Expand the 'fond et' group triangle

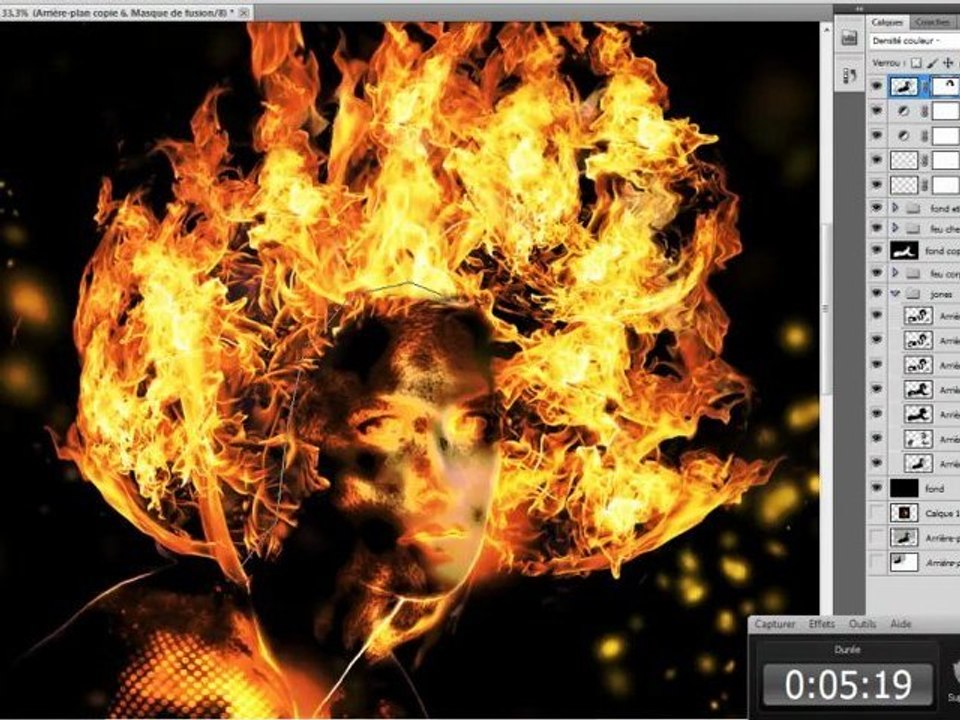pyautogui.click(x=894, y=209)
